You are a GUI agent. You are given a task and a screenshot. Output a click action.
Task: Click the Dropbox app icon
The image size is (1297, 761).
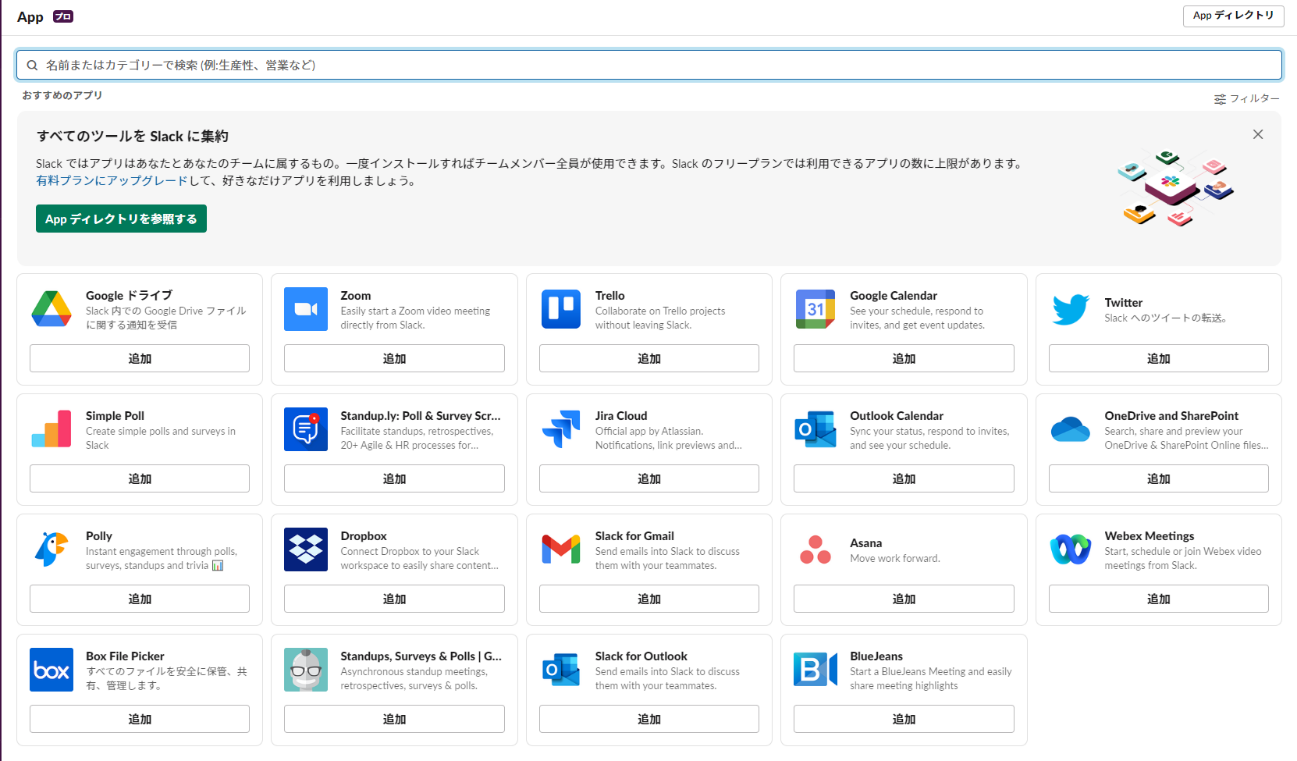point(306,549)
